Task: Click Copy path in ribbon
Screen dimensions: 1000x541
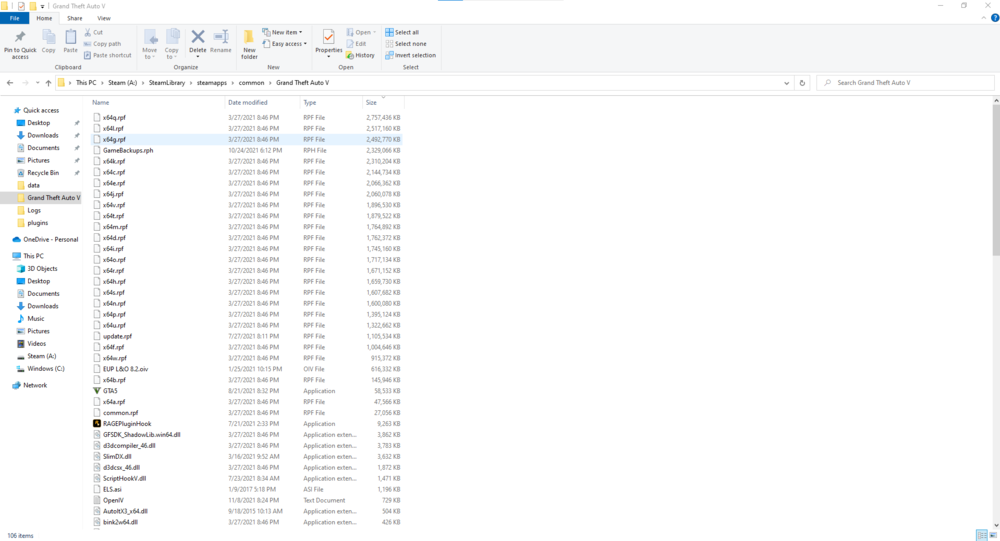Action: 102,44
